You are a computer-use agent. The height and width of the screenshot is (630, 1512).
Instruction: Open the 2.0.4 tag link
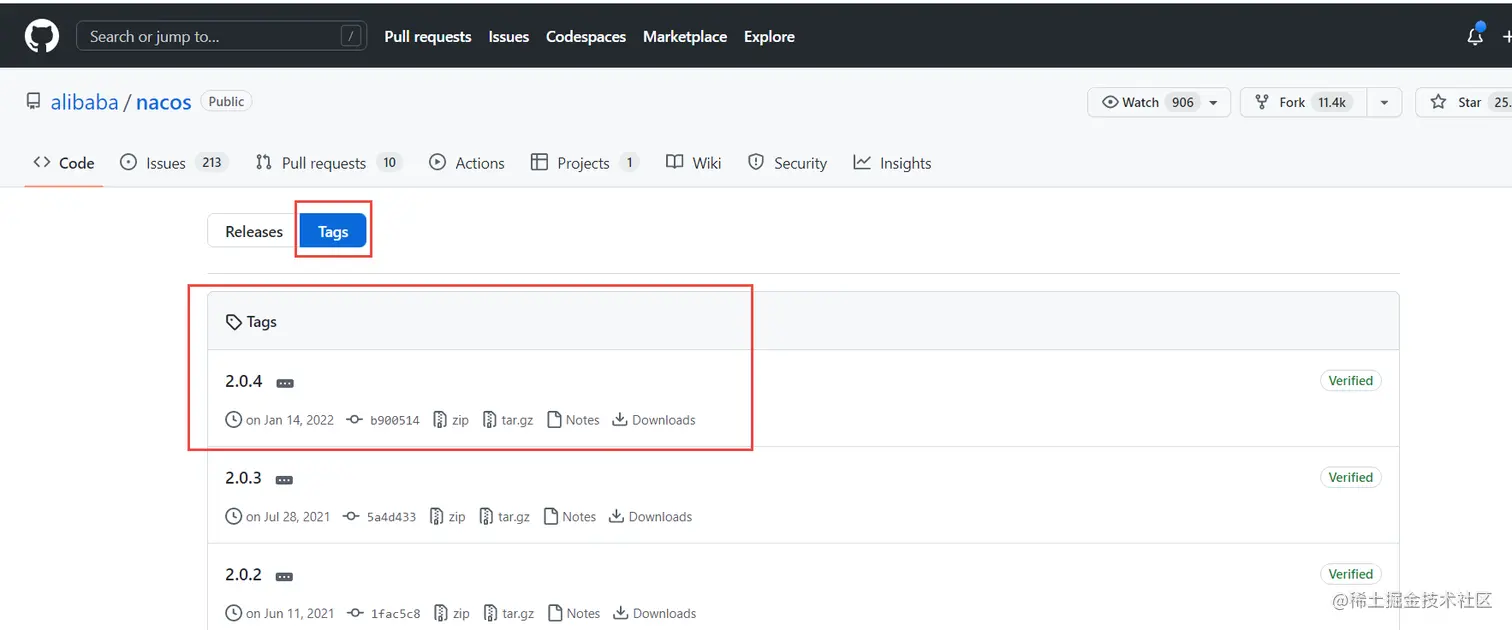point(244,381)
